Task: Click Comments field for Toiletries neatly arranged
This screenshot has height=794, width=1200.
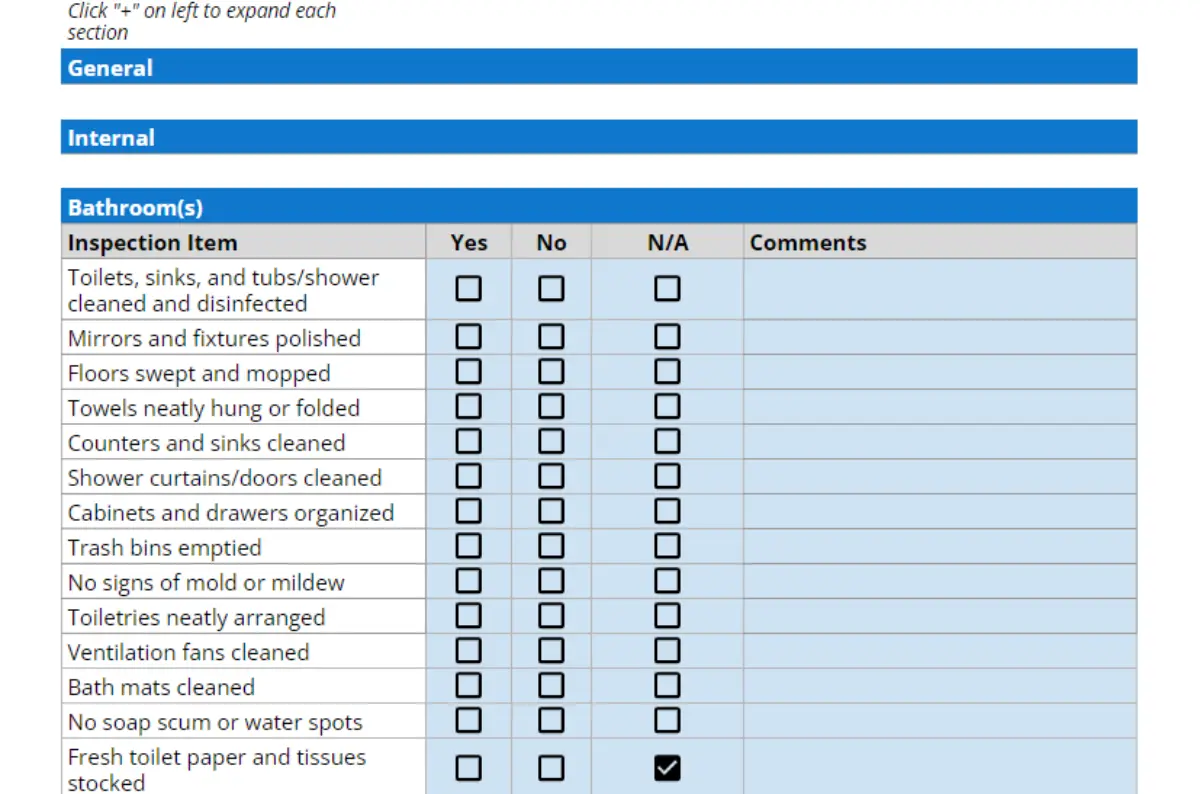Action: point(939,617)
